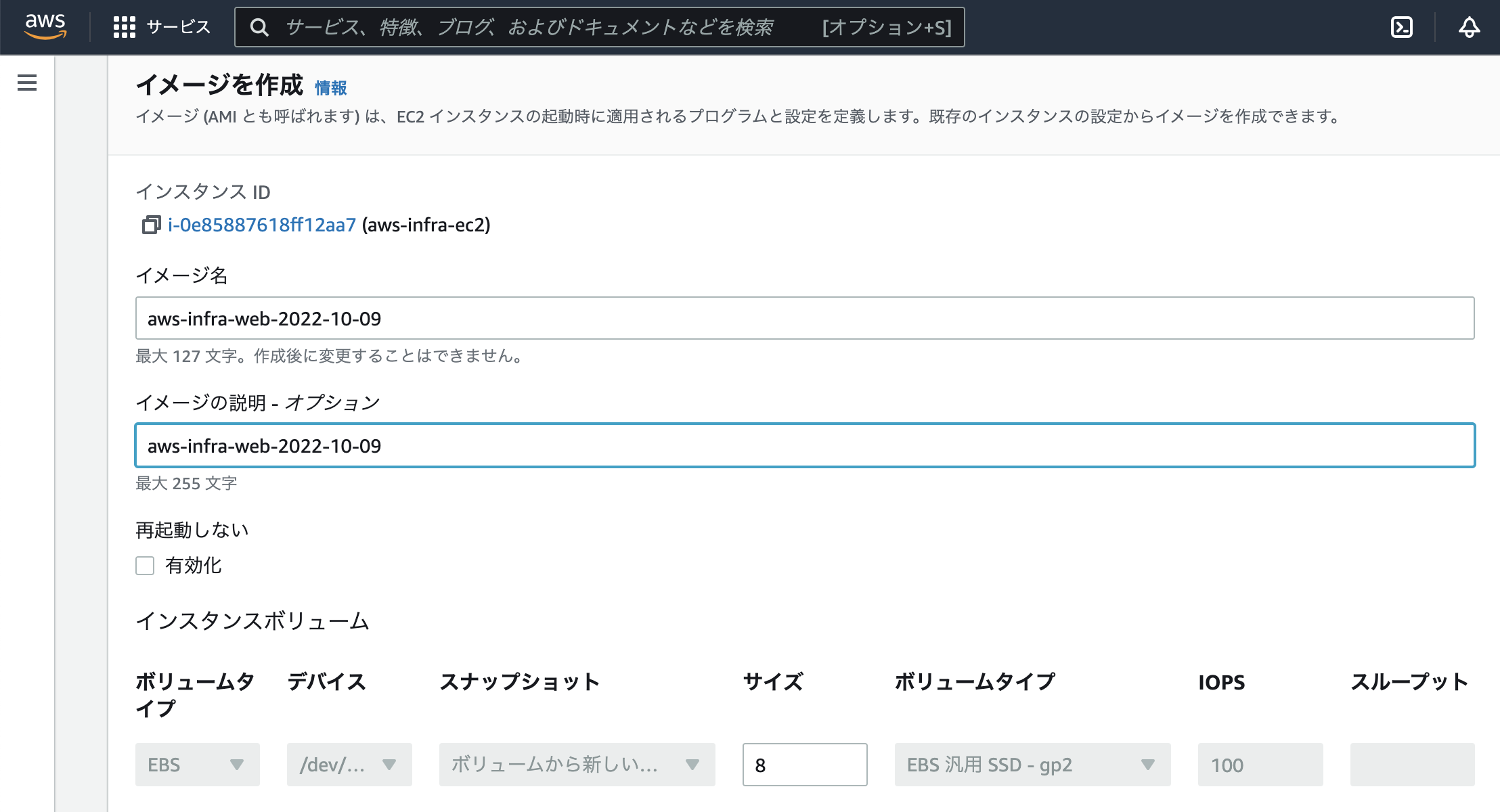Open the EBS 汎用 SSD - gp2 dropdown
The width and height of the screenshot is (1500, 812).
[1032, 765]
